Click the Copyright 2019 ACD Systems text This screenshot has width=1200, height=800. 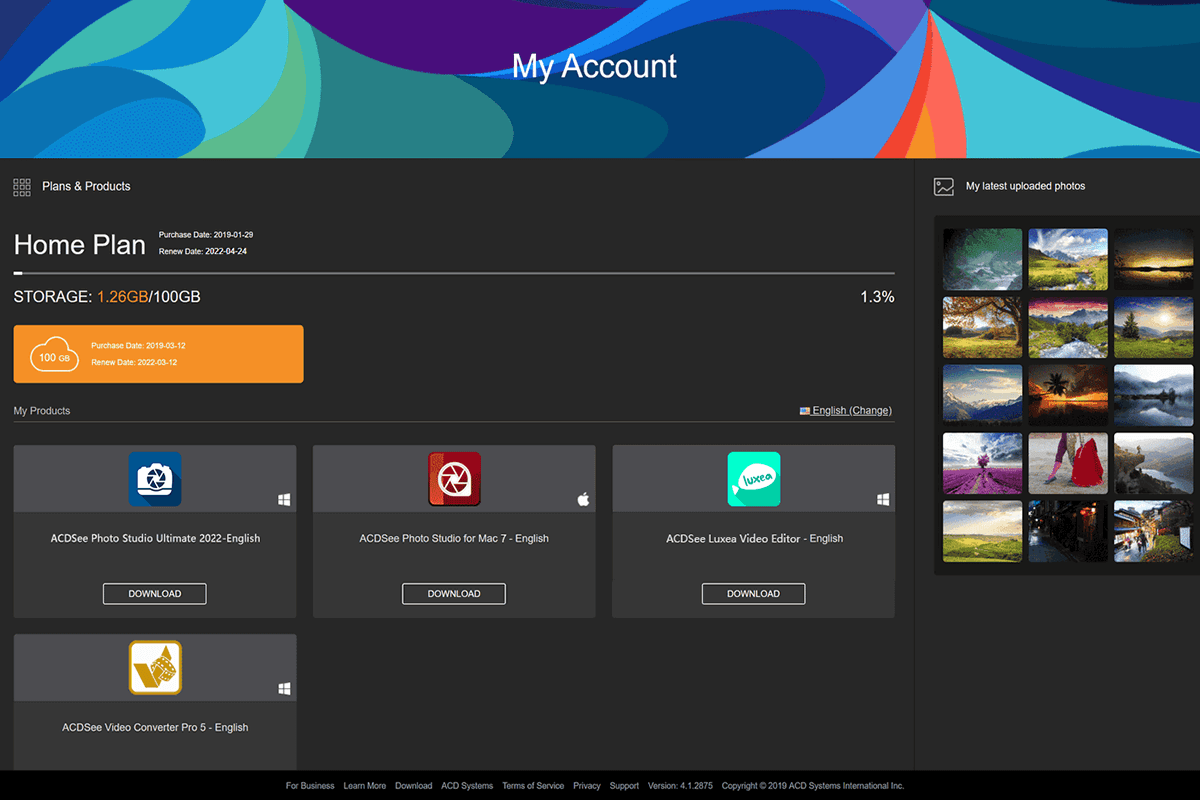point(813,786)
